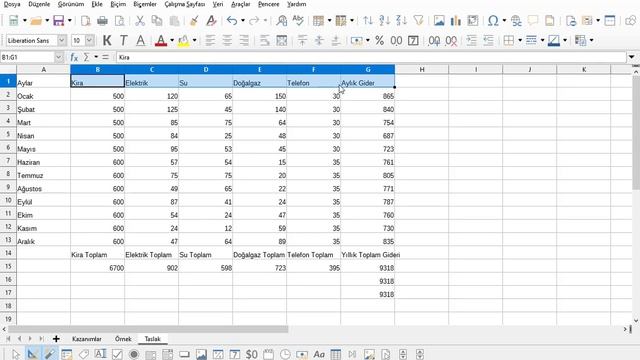Click column H header
The image size is (640, 360).
422,69
